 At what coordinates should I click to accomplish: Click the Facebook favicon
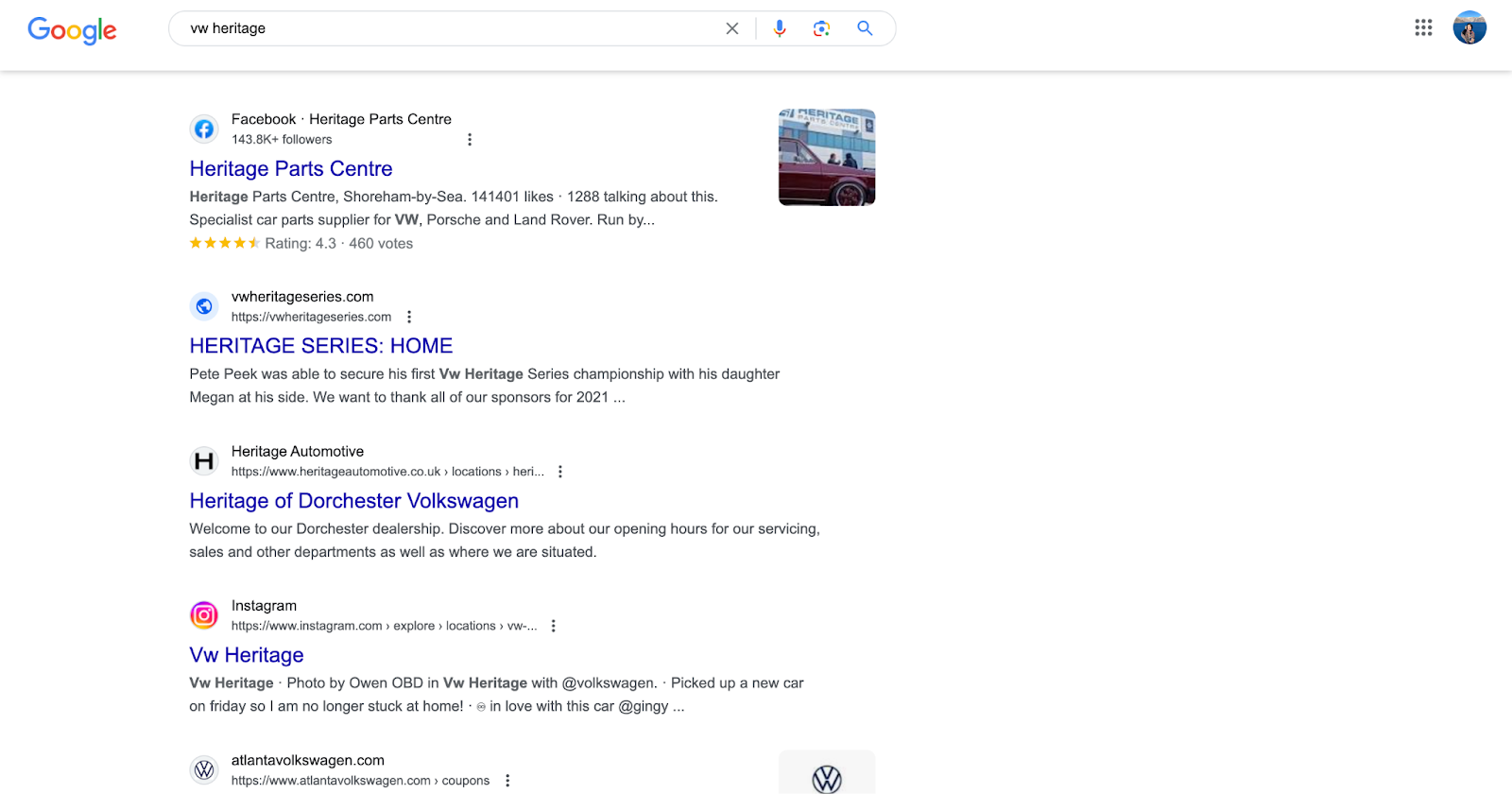click(204, 129)
